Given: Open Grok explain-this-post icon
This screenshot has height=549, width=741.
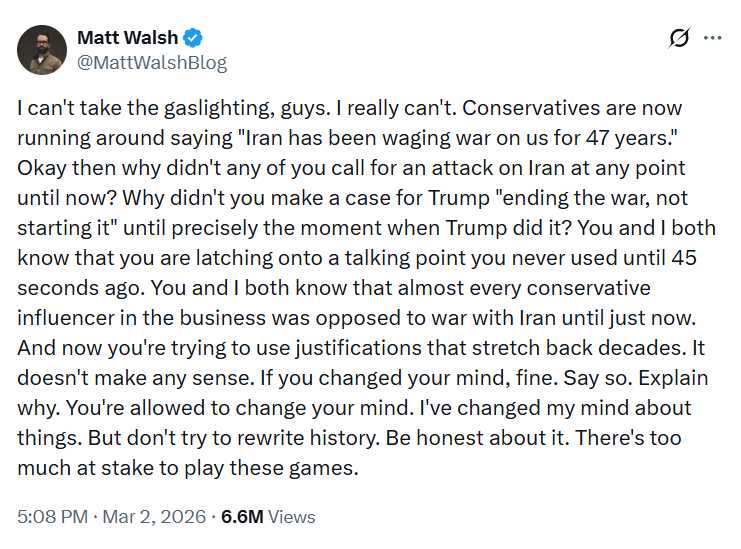Looking at the screenshot, I should coord(679,38).
